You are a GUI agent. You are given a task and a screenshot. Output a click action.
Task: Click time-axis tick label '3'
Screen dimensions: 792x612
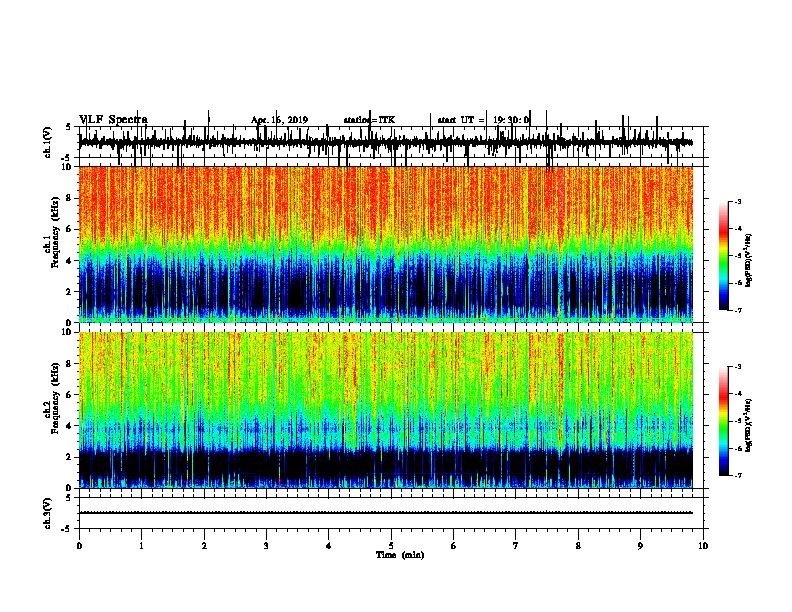point(266,546)
